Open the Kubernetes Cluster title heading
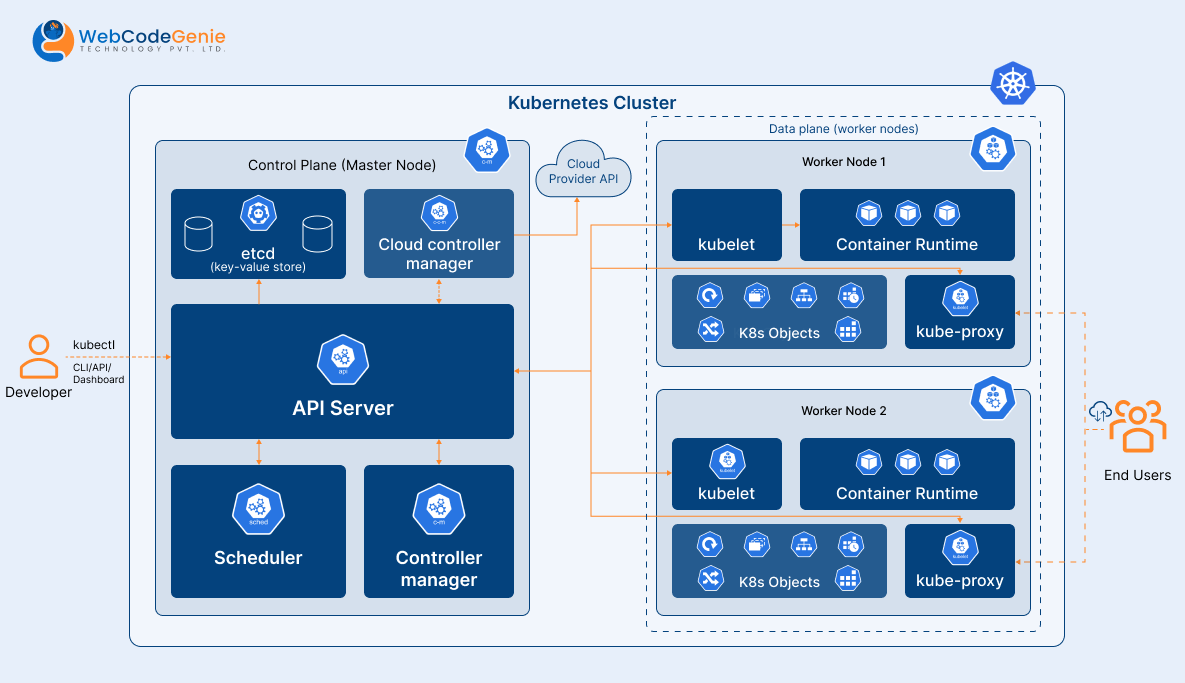This screenshot has width=1185, height=683. 592,103
